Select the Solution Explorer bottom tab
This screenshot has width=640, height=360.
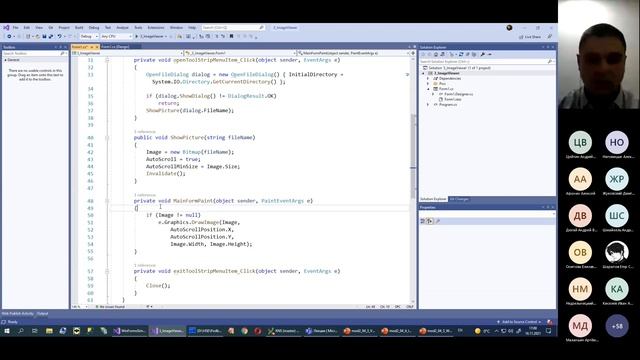click(433, 199)
